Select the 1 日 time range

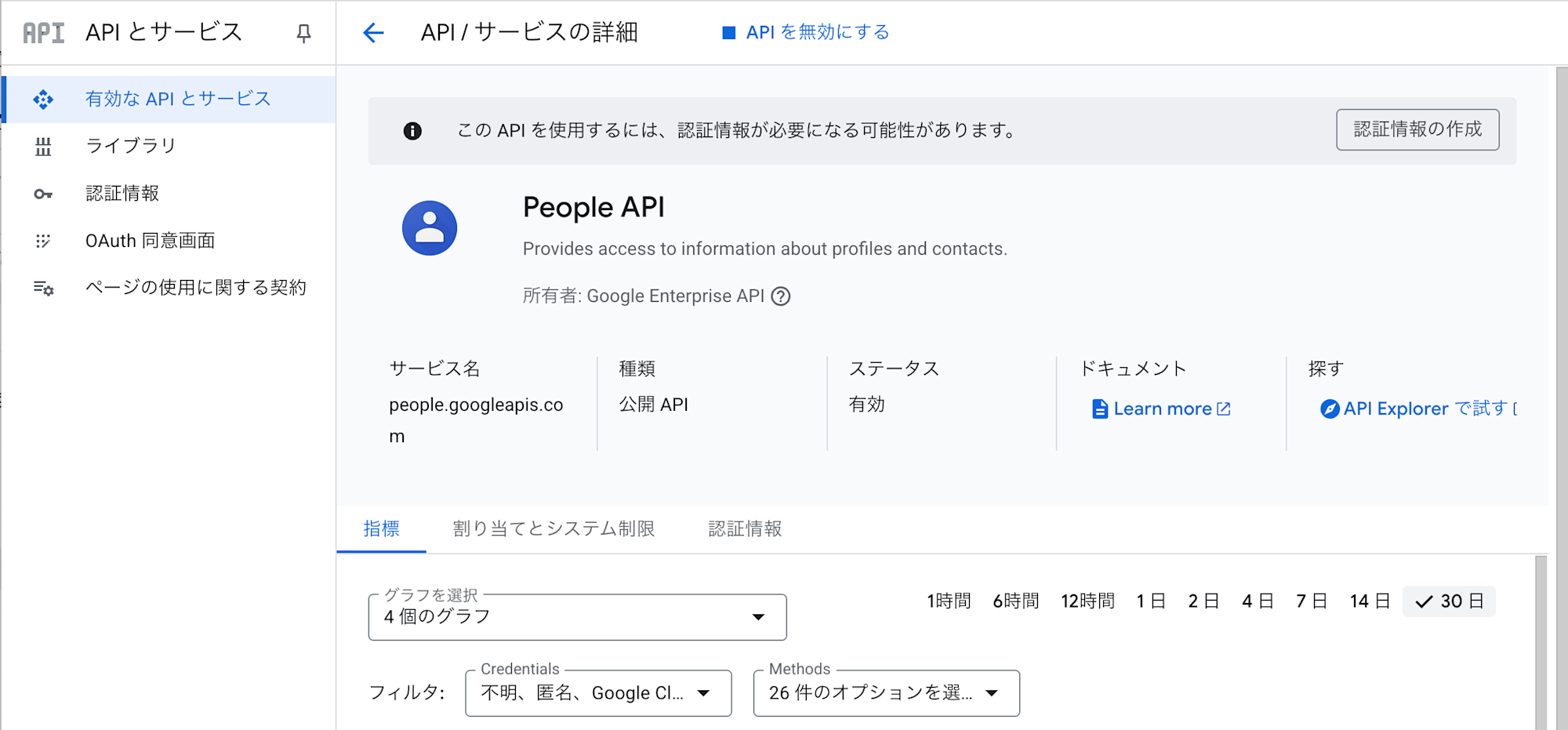coord(1151,601)
